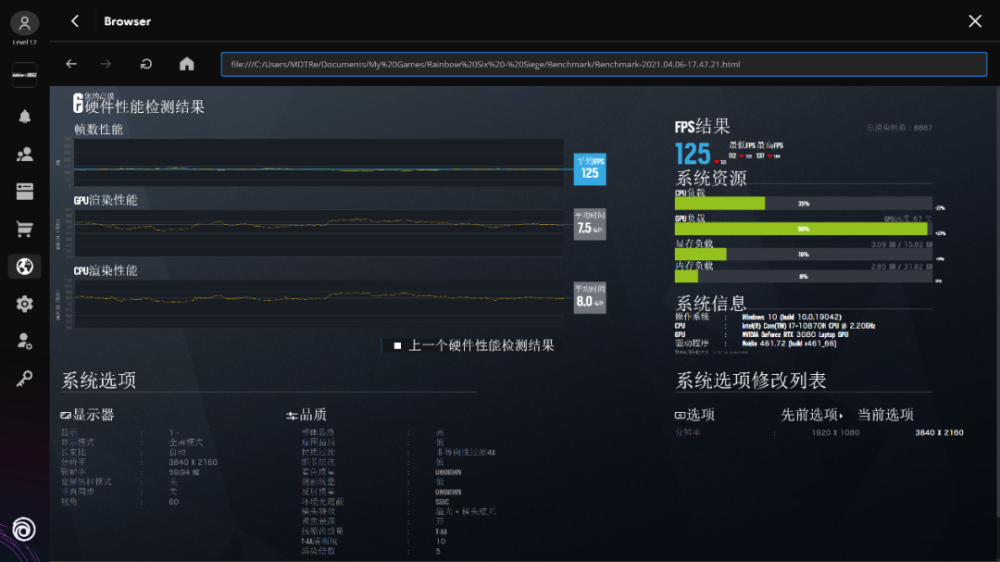The image size is (1000, 562).
Task: Click the large 125 FPS result number
Action: tap(693, 154)
